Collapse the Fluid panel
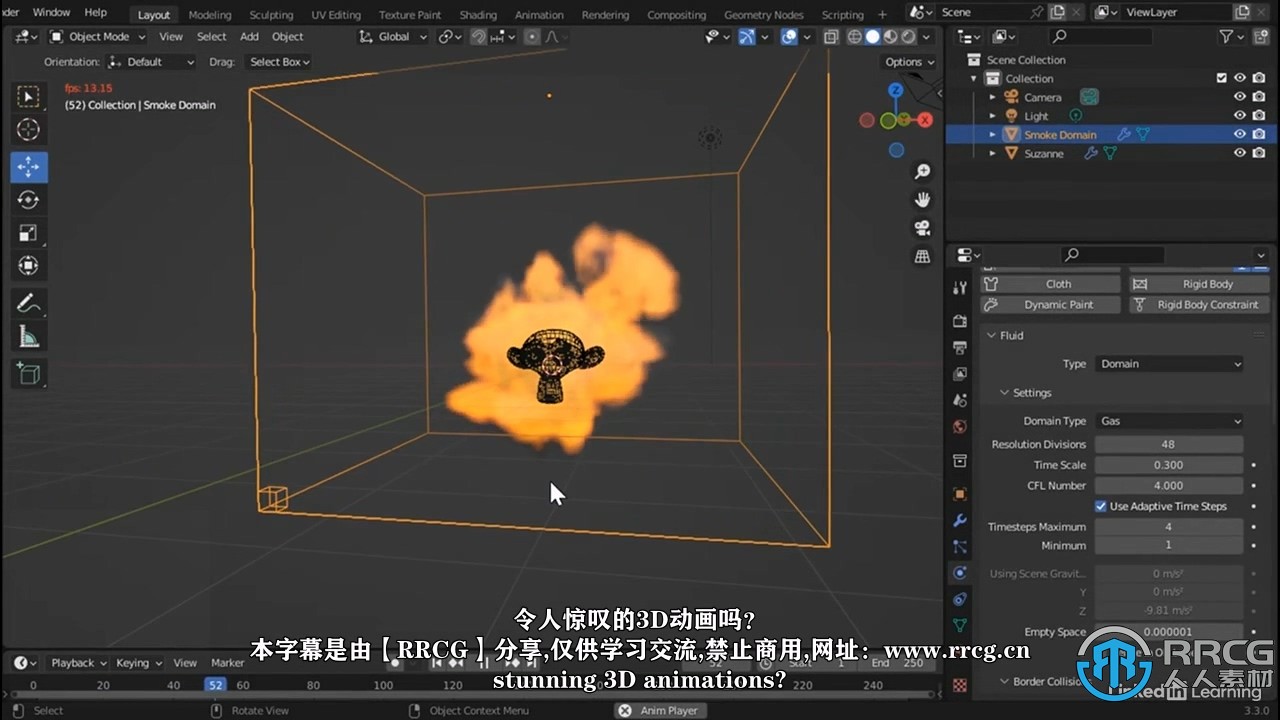Image resolution: width=1280 pixels, height=720 pixels. [x=991, y=336]
